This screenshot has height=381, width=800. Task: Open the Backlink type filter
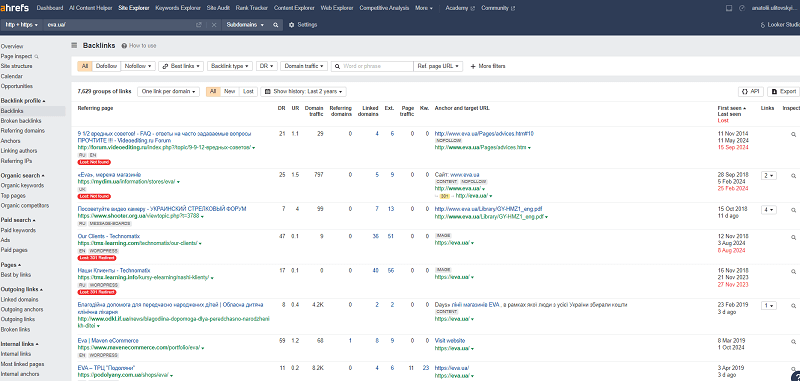(x=230, y=66)
